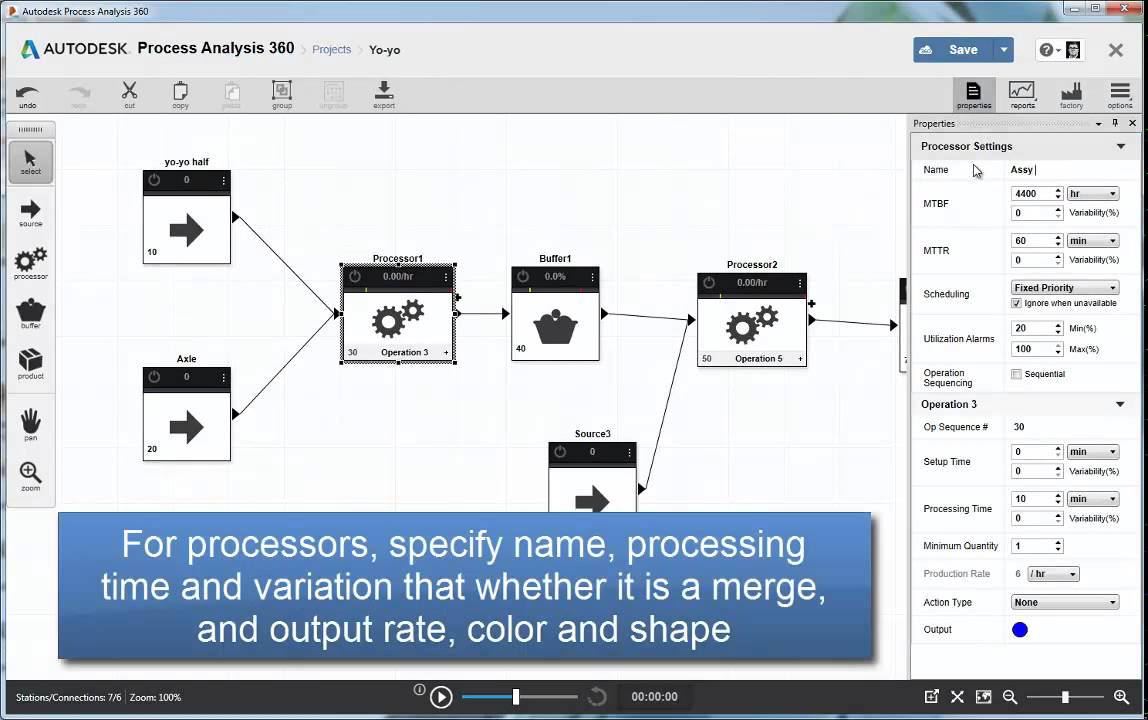The height and width of the screenshot is (720, 1148).
Task: Open Buffer1 three-dot menu
Action: tap(592, 277)
